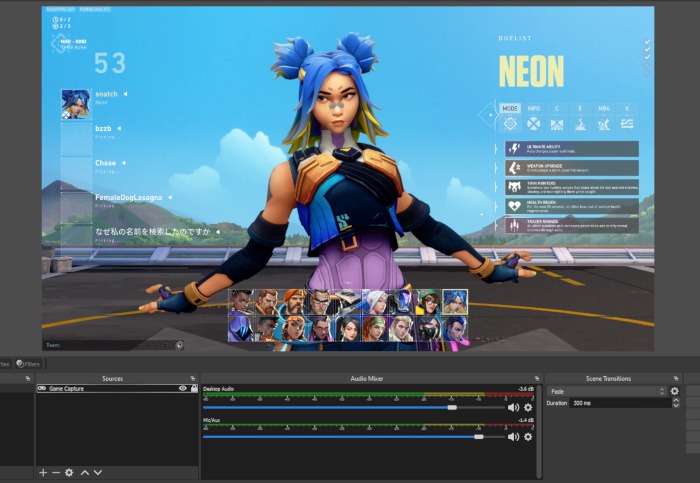This screenshot has width=700, height=483.
Task: Pick Viper with black mask portrait
Action: (429, 329)
